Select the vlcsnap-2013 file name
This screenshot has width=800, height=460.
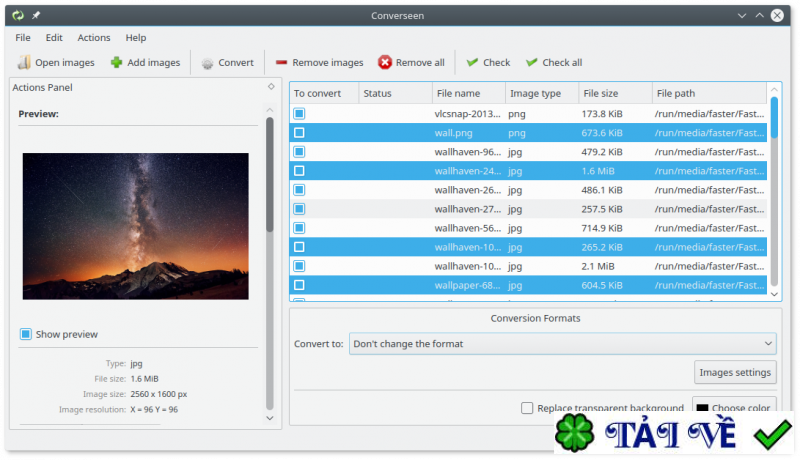467,113
